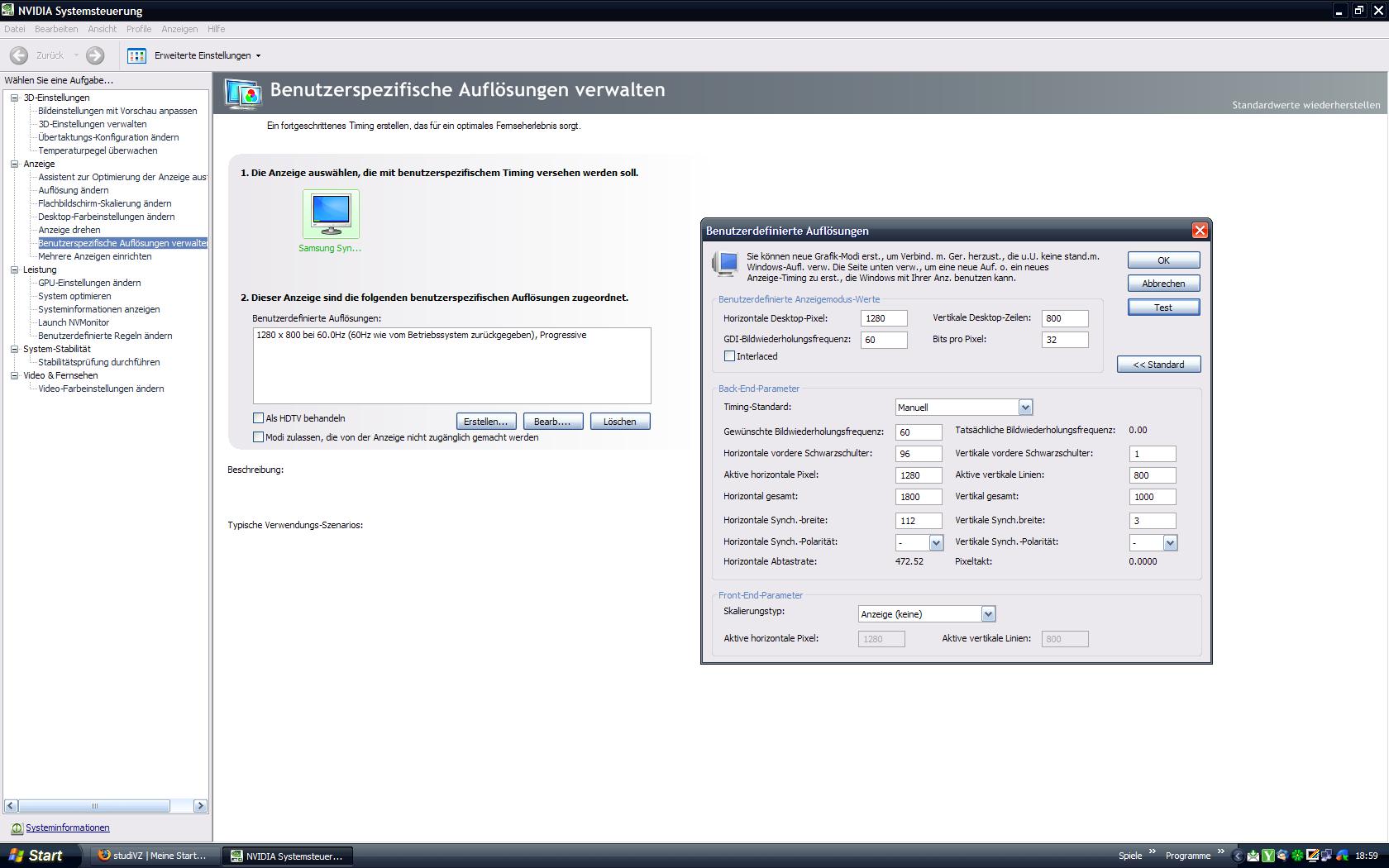
Task: Click the forward navigation arrow button
Action: click(95, 55)
